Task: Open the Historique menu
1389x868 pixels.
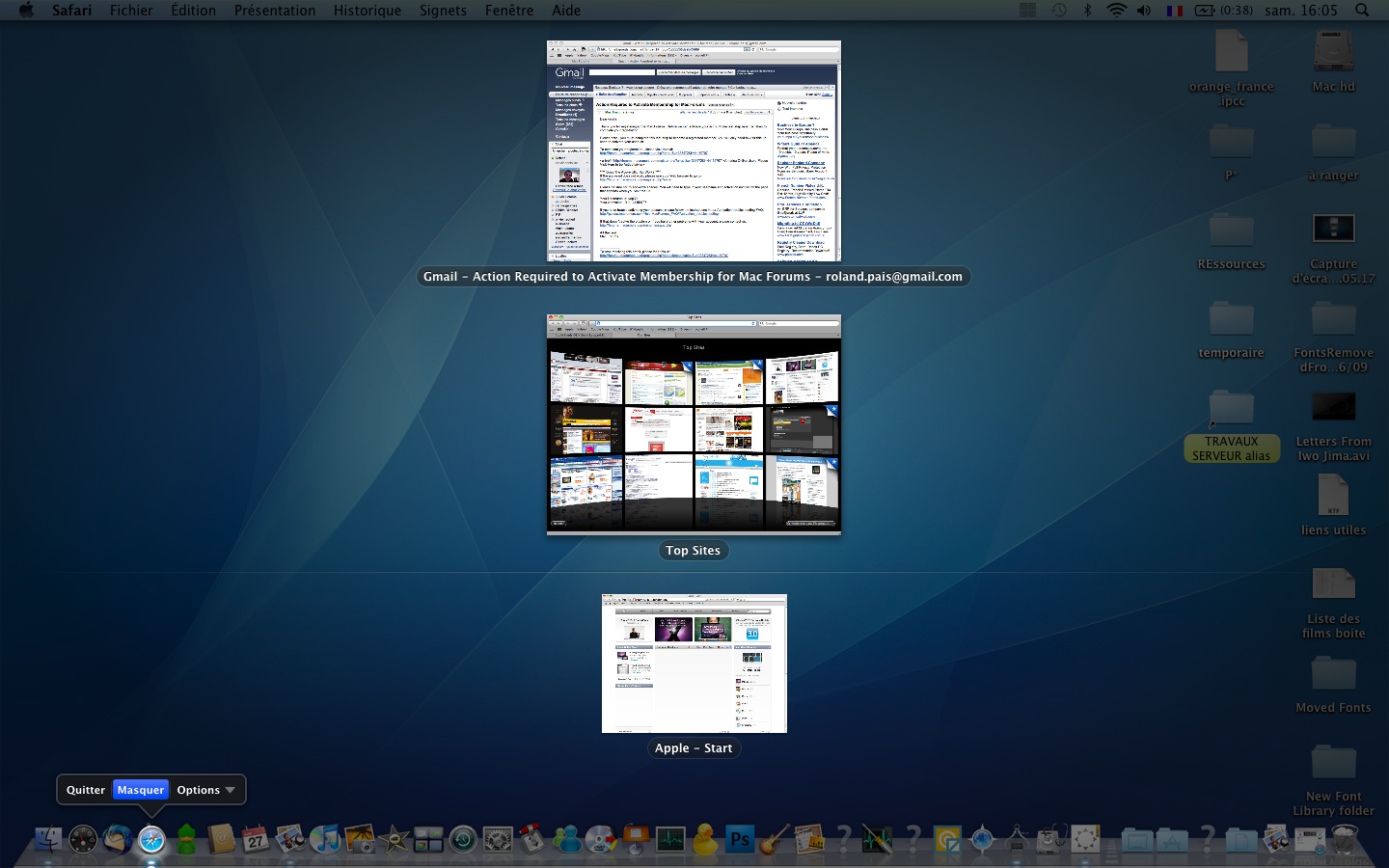Action: click(368, 10)
